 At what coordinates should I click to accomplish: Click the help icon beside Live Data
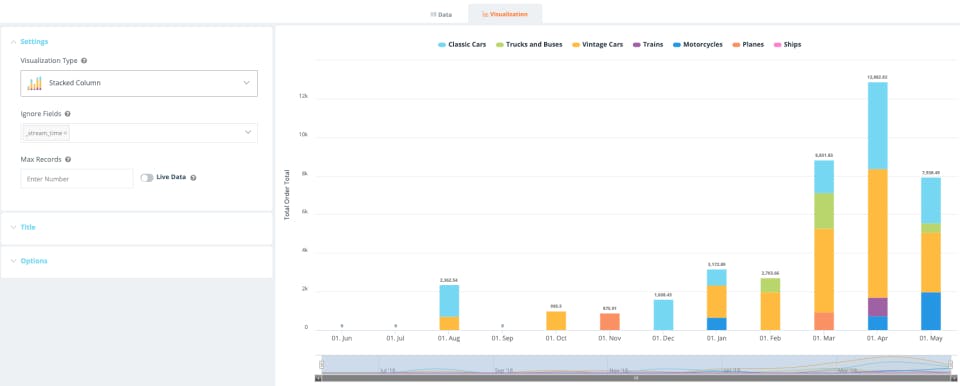pos(193,178)
